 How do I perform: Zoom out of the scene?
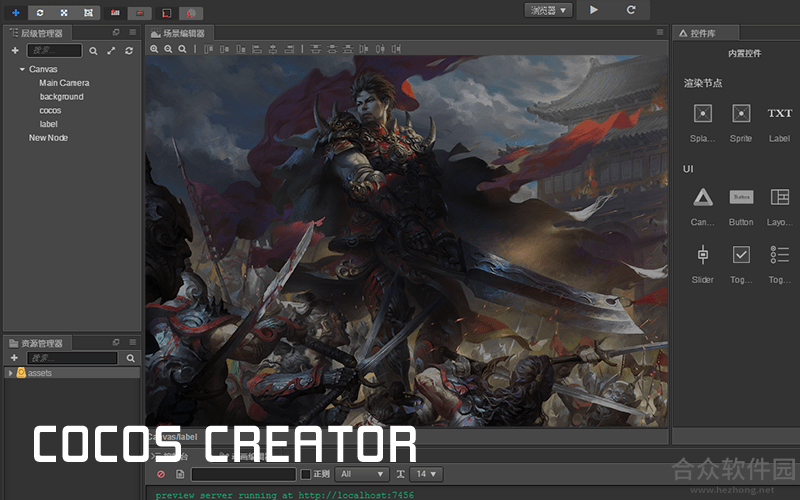168,49
